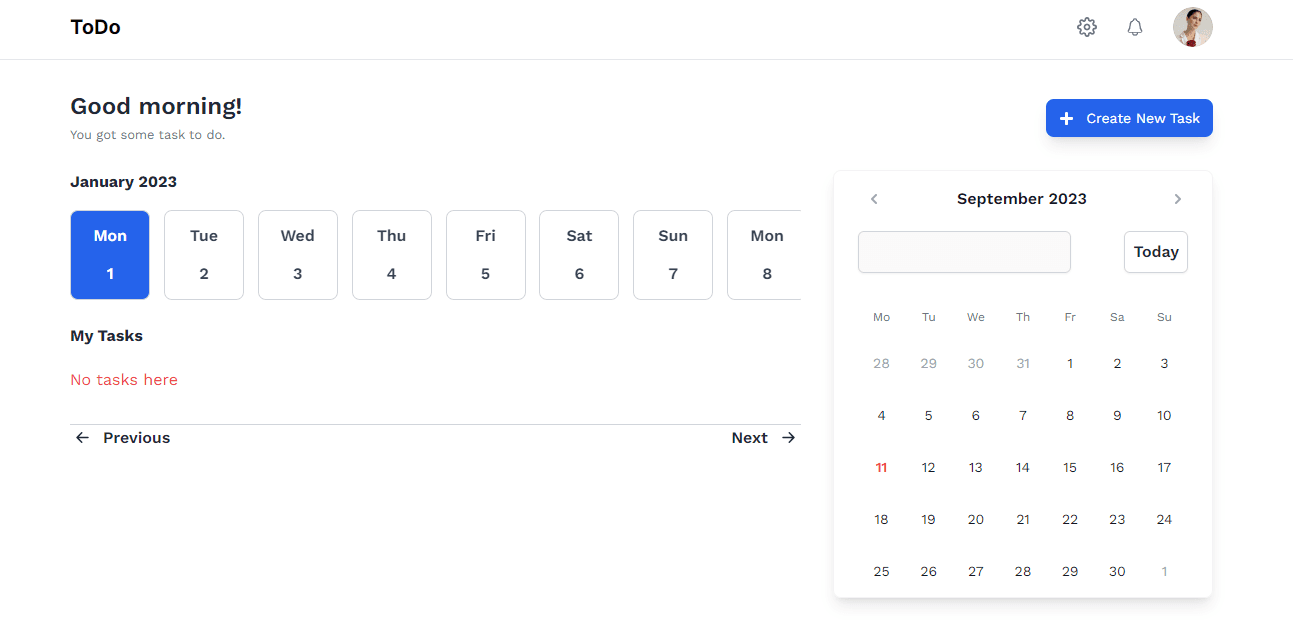Click the plus icon in Create New Task
1308x634 pixels.
(x=1066, y=118)
